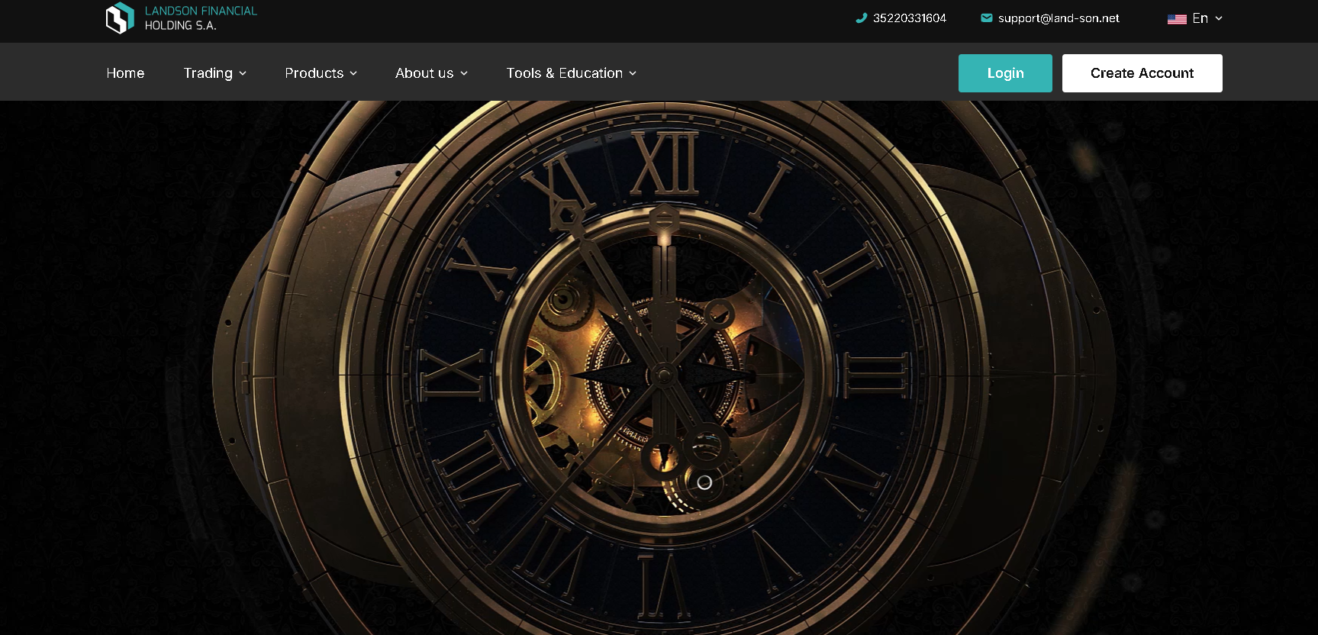Click the Landson Financial logo icon

tap(120, 18)
